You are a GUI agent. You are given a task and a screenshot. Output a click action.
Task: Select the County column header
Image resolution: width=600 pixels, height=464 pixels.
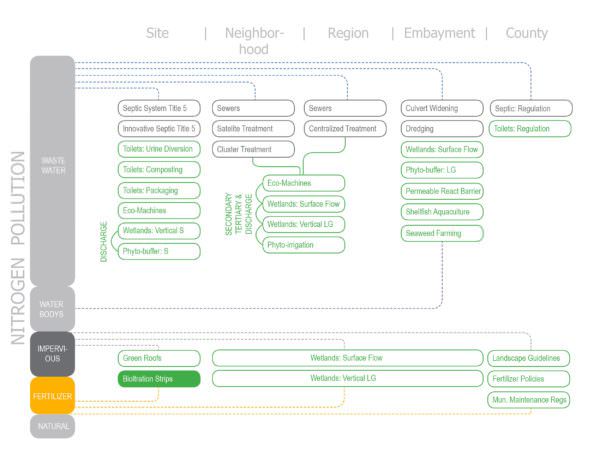(x=526, y=33)
